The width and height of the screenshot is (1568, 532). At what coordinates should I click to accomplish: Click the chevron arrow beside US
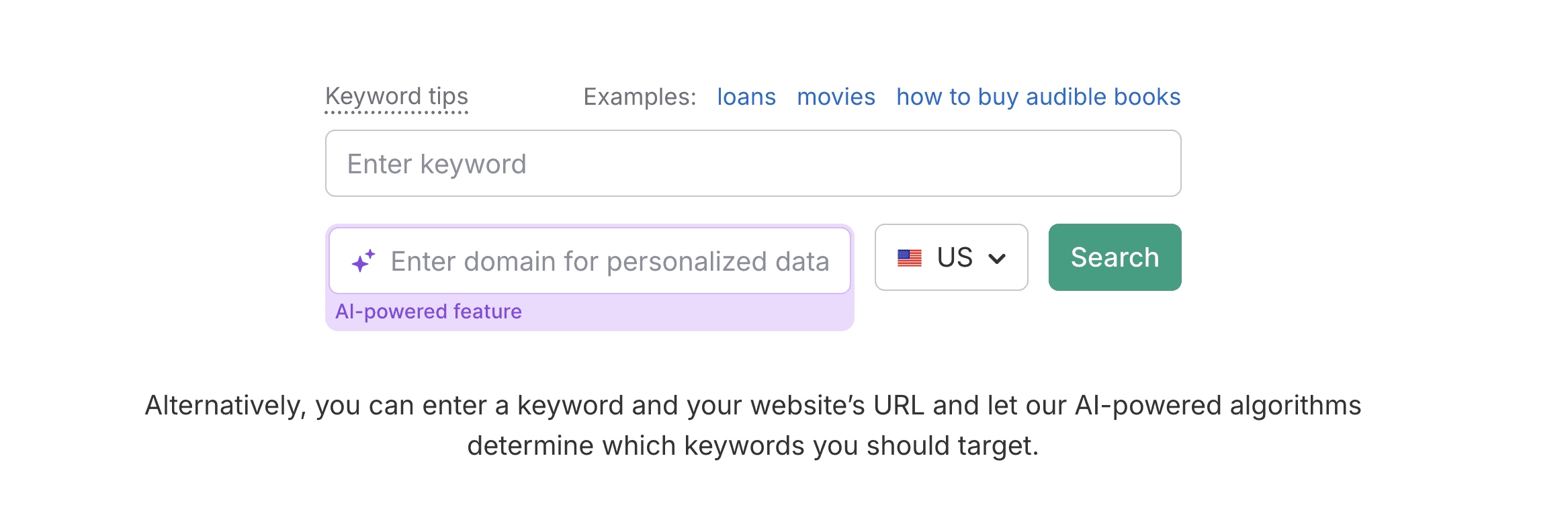997,259
